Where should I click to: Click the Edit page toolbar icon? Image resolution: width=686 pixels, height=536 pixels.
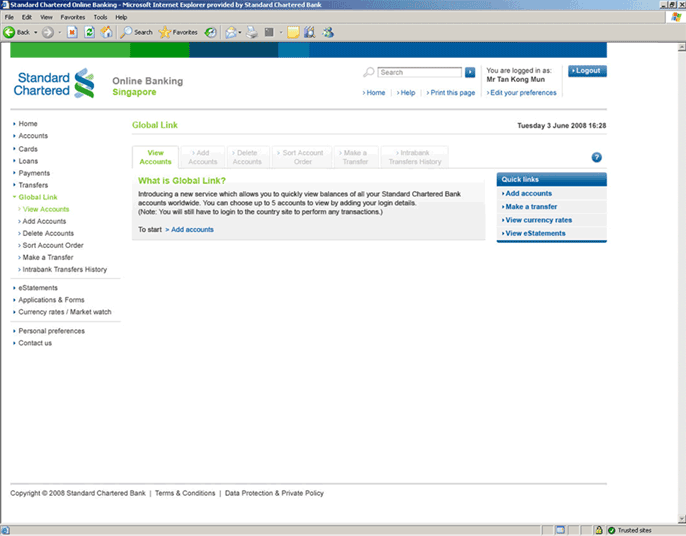click(x=269, y=32)
